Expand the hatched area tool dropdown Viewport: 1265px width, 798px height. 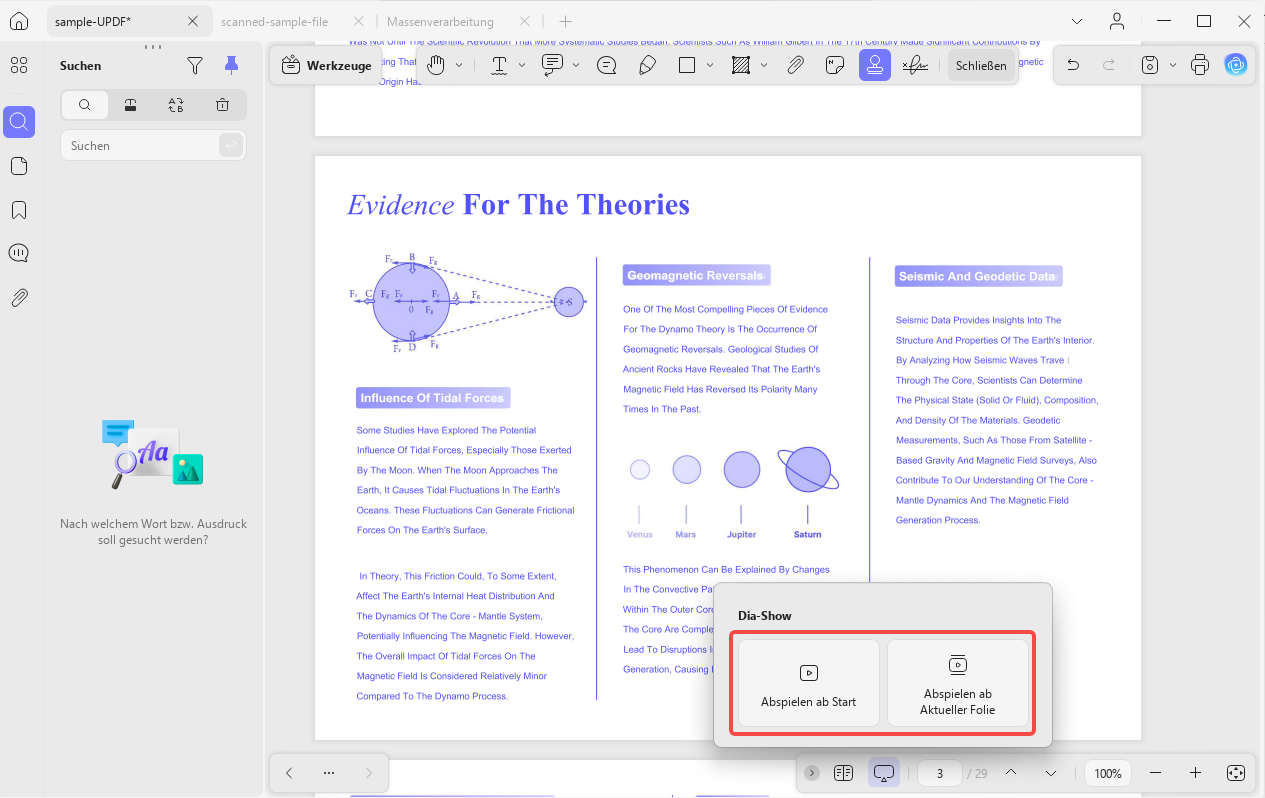click(x=764, y=65)
